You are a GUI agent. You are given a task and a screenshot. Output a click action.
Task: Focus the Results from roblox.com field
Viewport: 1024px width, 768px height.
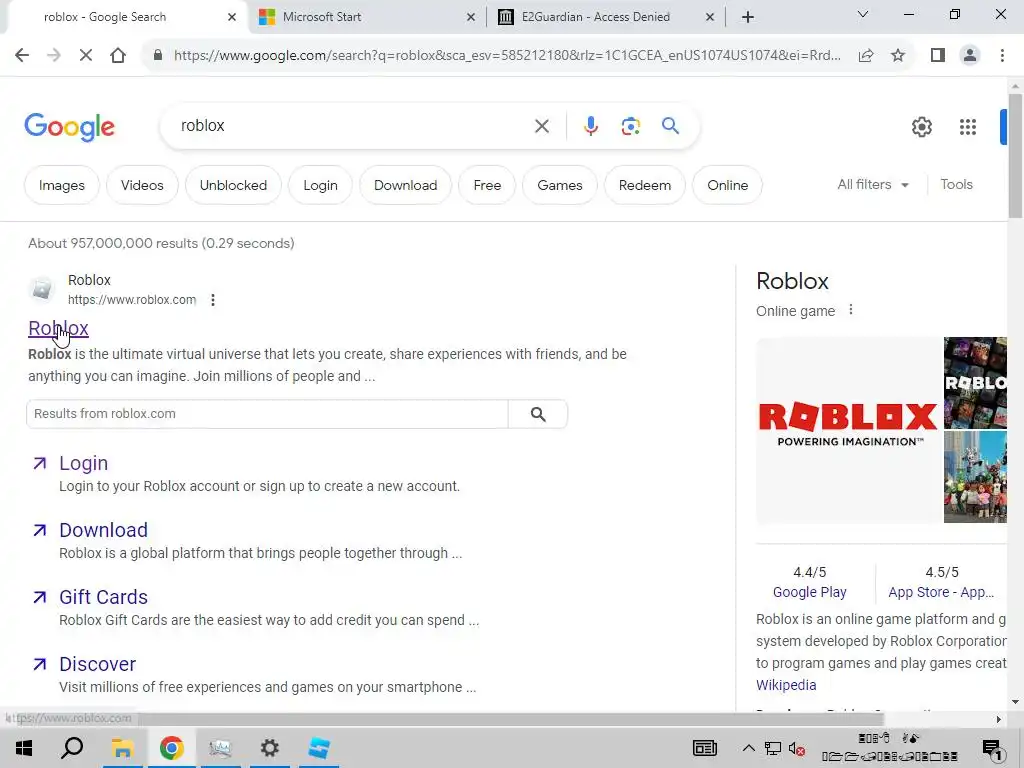(267, 414)
